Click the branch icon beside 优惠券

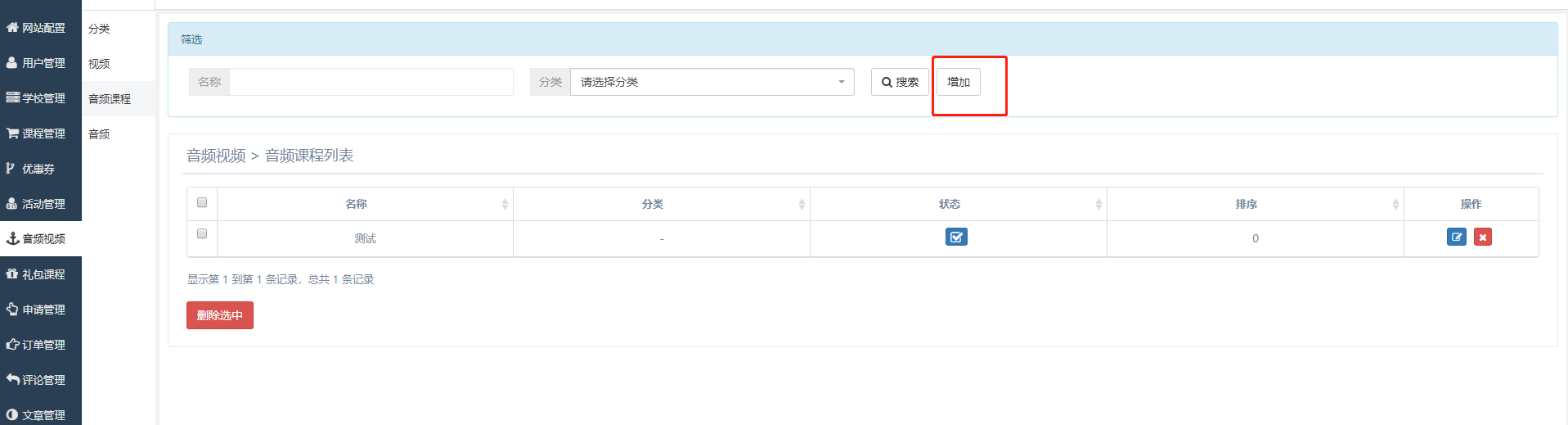[10, 168]
